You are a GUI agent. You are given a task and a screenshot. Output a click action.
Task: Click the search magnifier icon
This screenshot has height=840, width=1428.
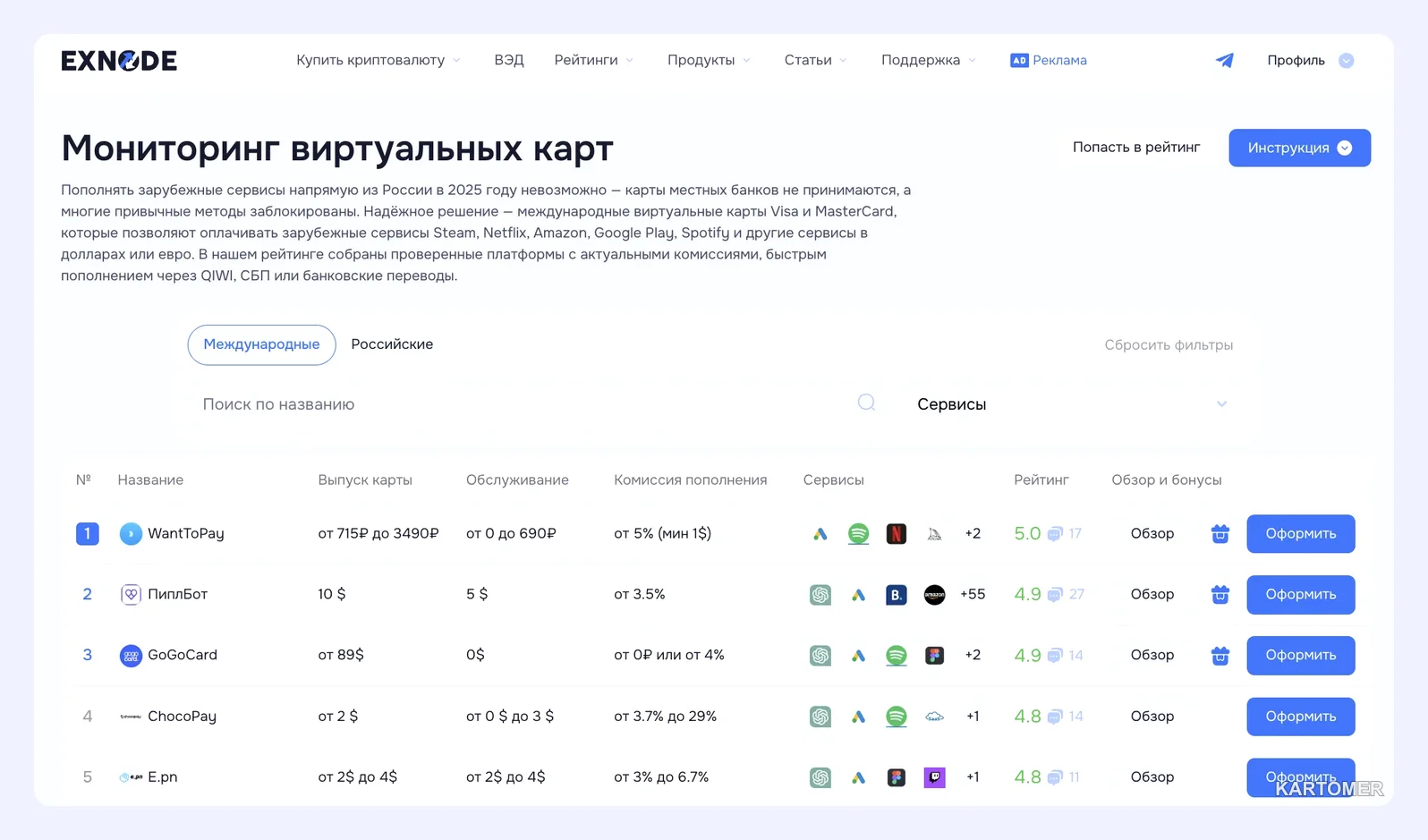point(866,403)
